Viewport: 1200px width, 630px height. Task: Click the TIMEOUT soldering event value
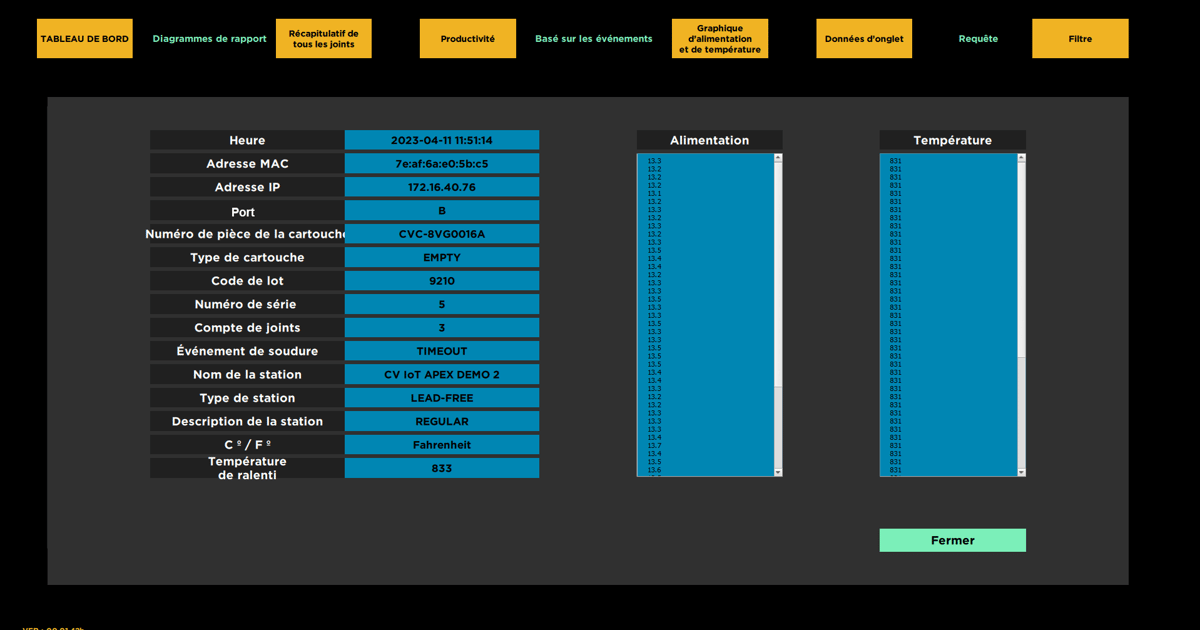(x=441, y=351)
